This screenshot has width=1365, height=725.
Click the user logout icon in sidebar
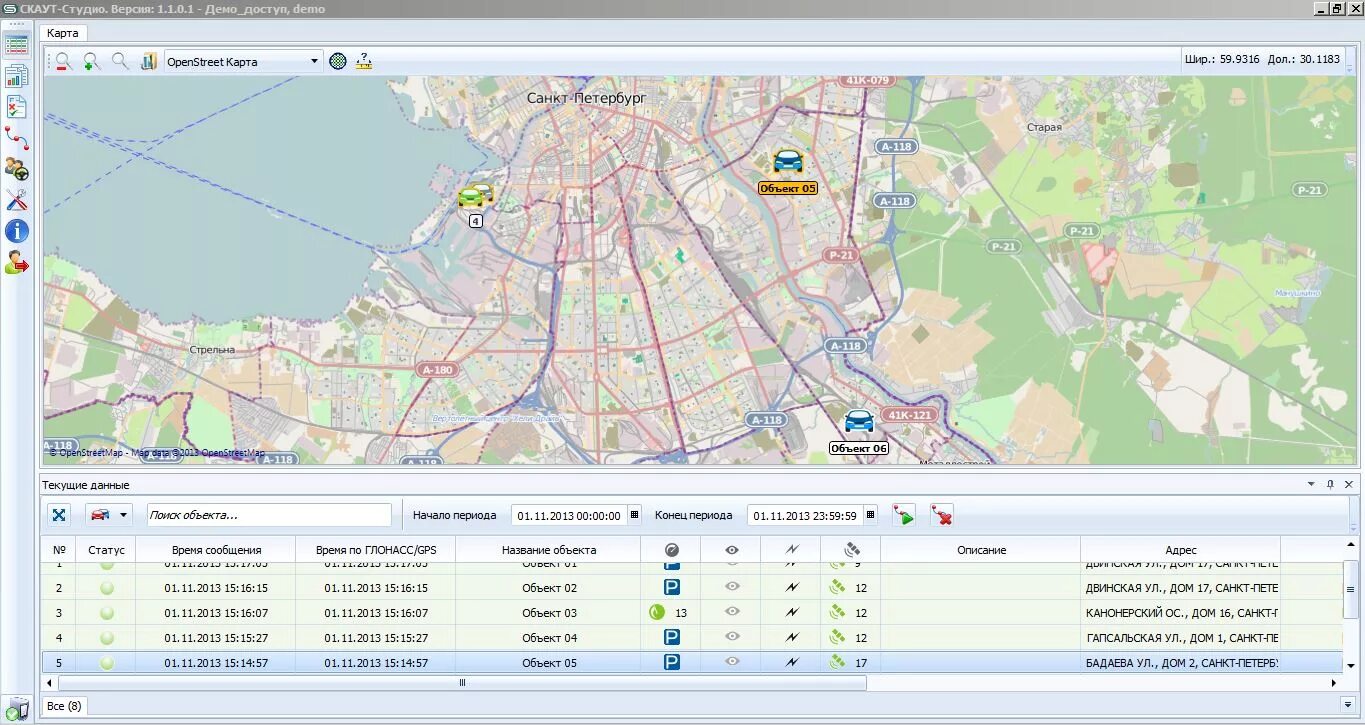[16, 263]
